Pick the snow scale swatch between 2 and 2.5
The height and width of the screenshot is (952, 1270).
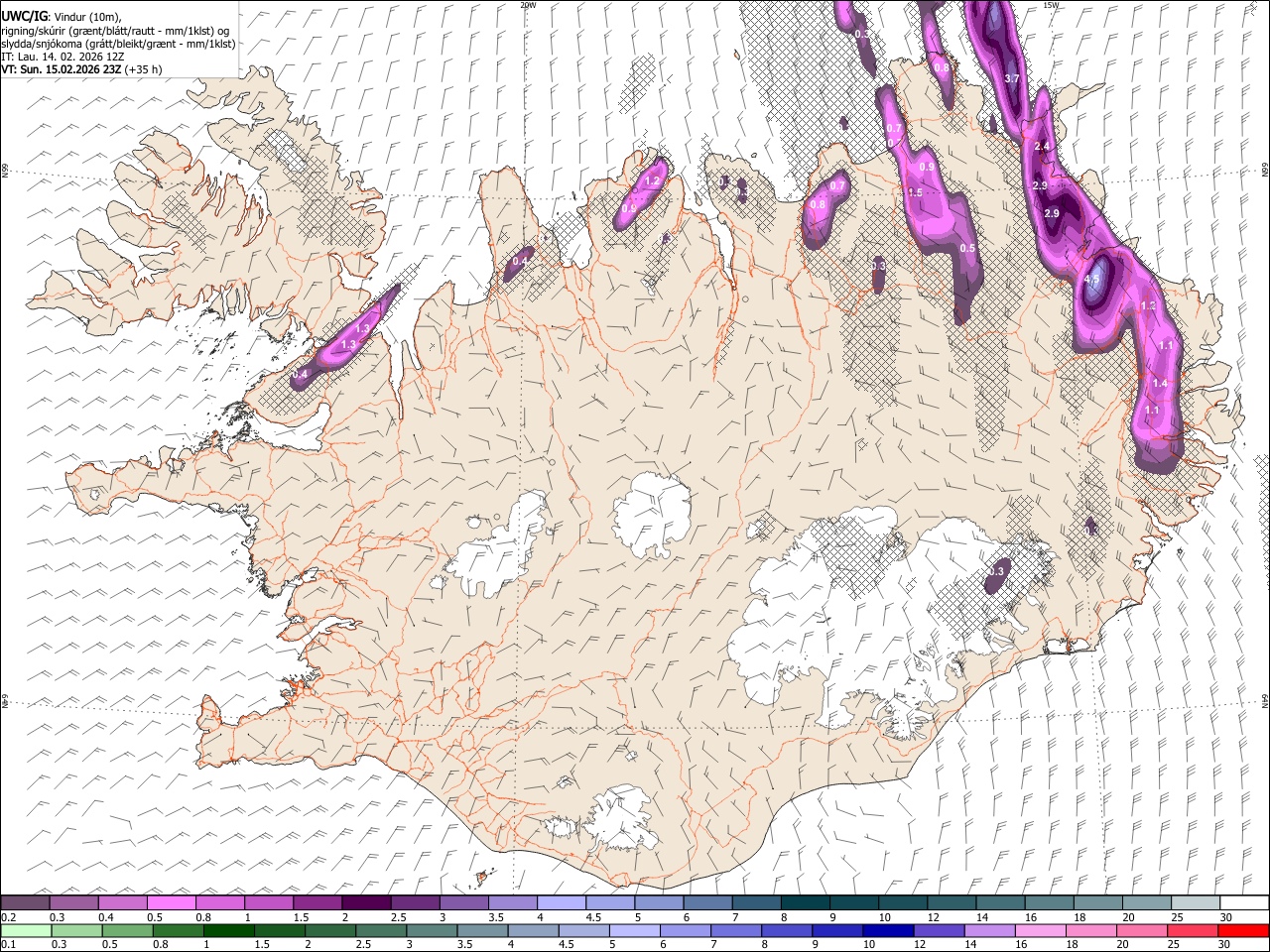coord(365,902)
